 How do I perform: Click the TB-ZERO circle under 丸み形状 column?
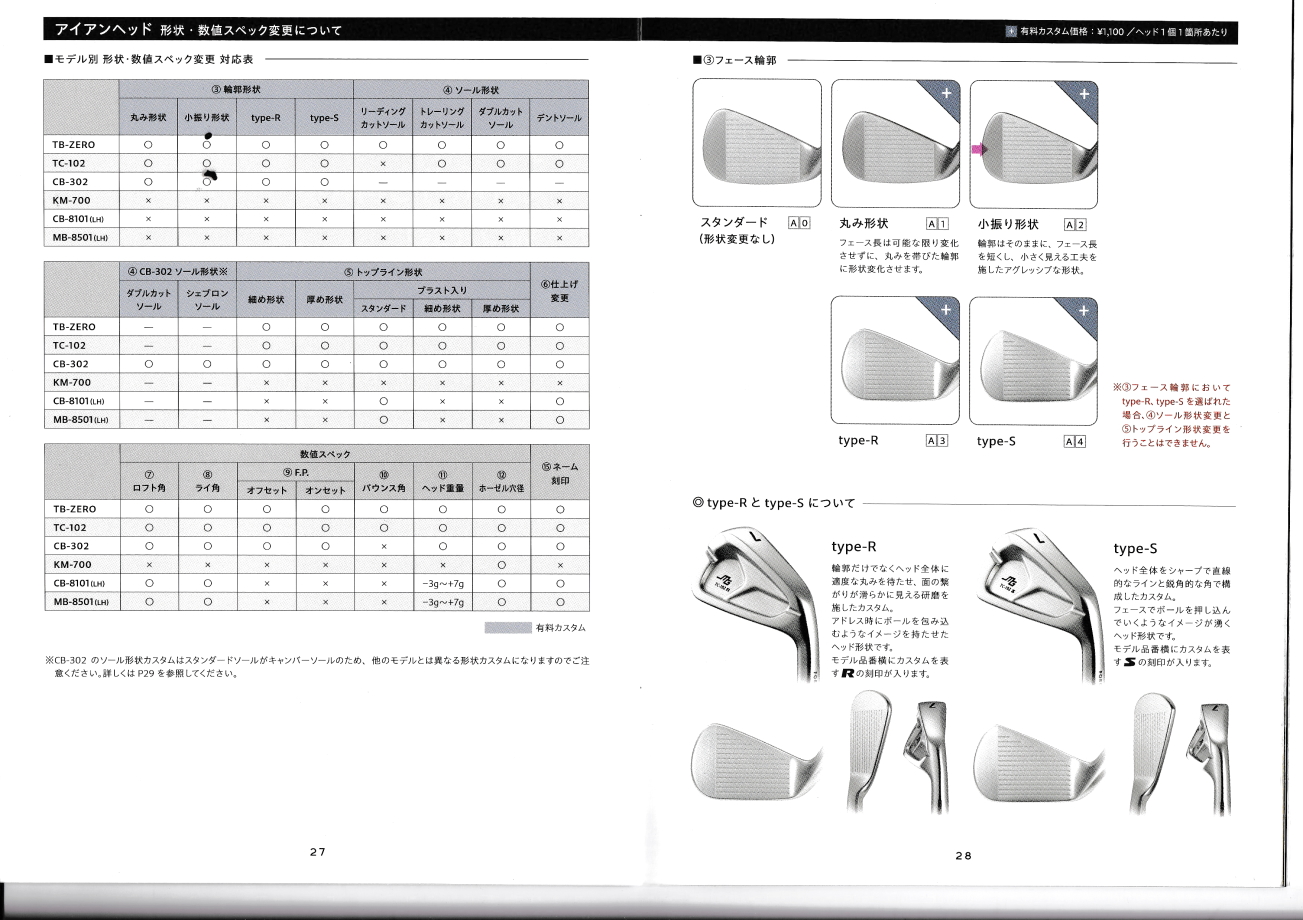[148, 145]
